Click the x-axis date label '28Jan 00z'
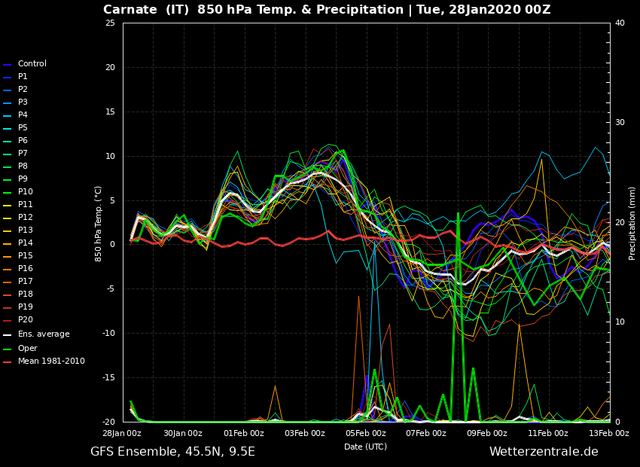The height and width of the screenshot is (467, 640). tap(123, 433)
